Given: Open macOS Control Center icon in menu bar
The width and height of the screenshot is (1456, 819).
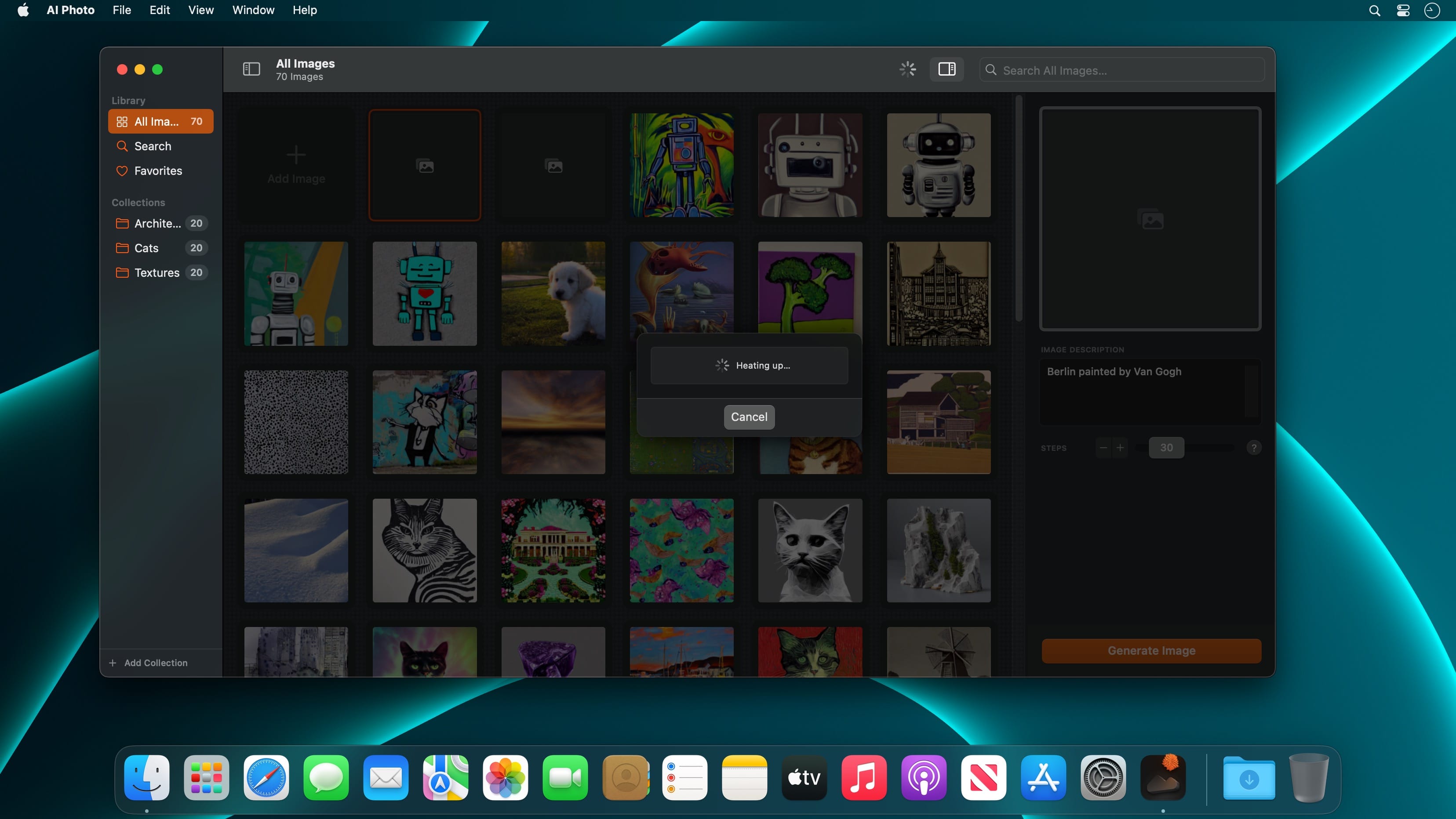Looking at the screenshot, I should point(1402,10).
